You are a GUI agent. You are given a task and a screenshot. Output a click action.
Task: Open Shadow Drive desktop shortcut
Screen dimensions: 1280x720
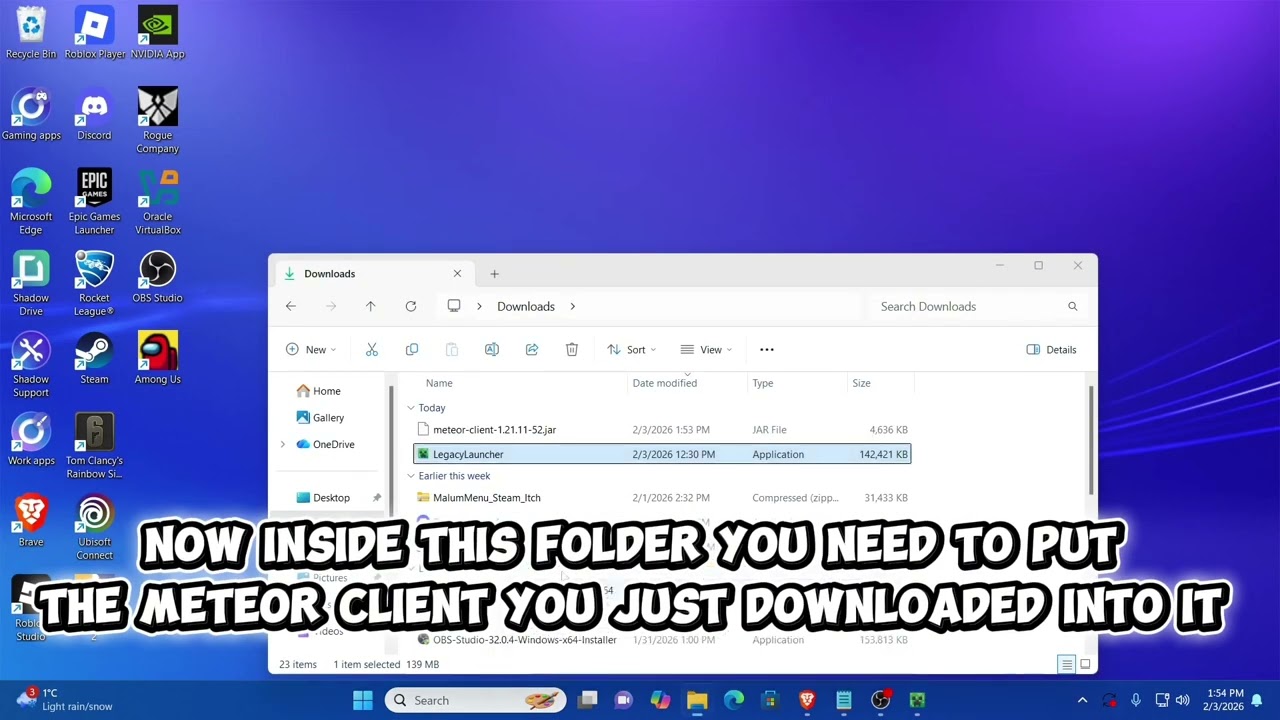pyautogui.click(x=31, y=283)
